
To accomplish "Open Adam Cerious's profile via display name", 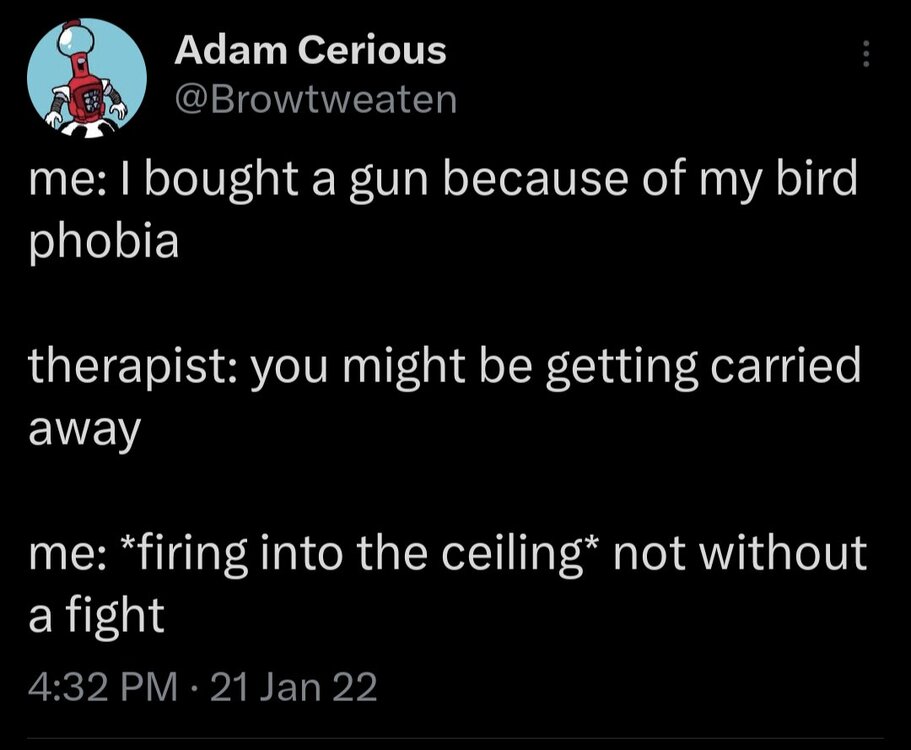I will point(310,51).
